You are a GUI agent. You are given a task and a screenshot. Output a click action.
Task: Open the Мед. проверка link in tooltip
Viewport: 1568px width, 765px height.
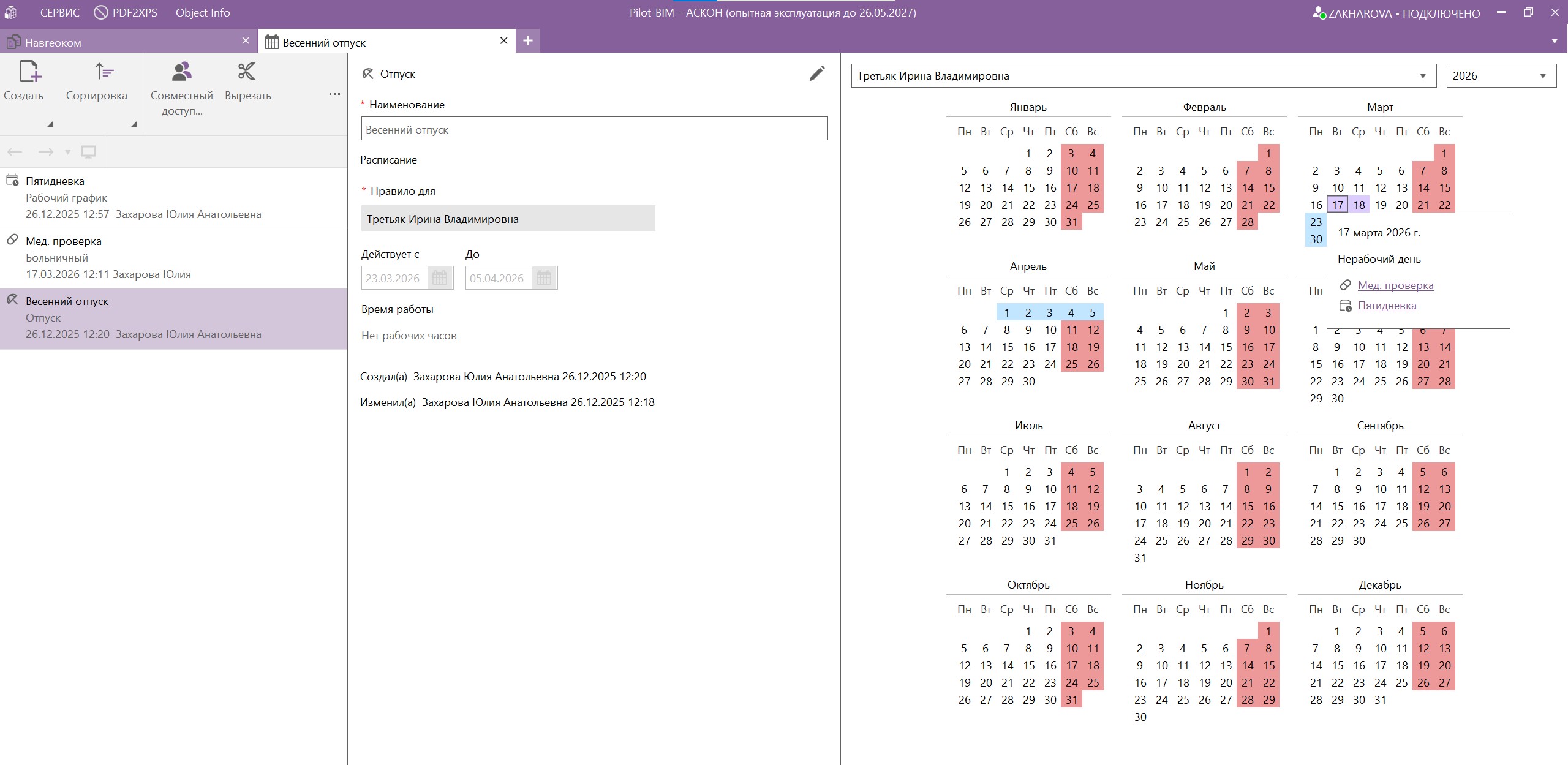click(x=1395, y=285)
